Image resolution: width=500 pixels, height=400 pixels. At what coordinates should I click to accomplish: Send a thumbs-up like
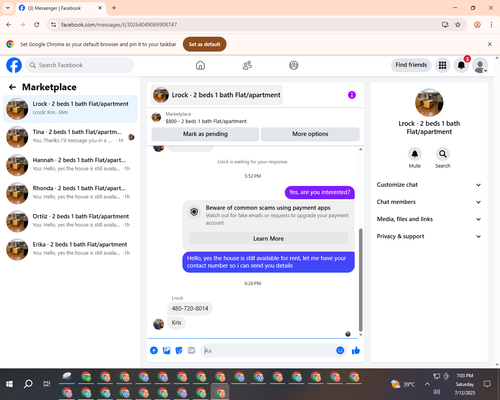[x=356, y=350]
